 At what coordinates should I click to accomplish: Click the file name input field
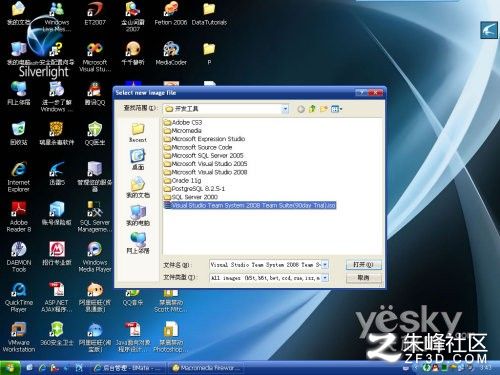point(266,265)
